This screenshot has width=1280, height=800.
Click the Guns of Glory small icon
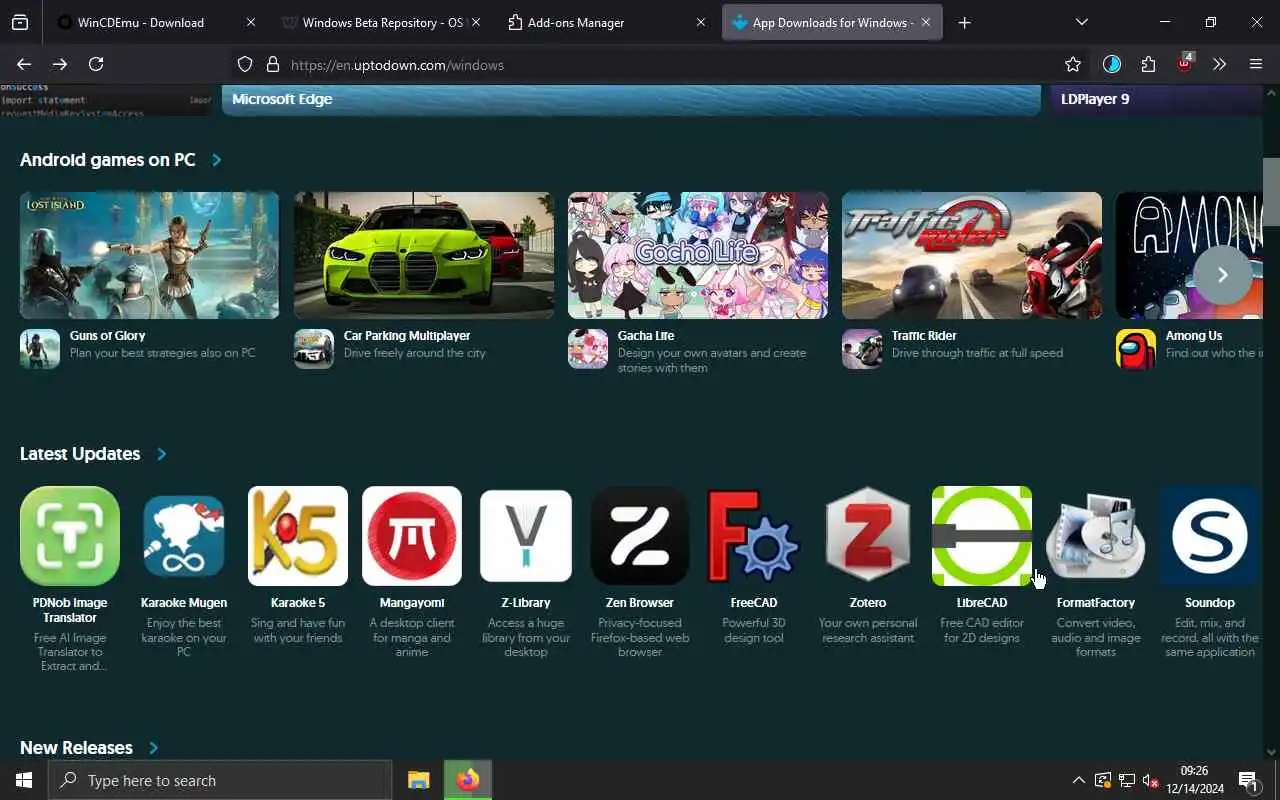pos(40,349)
